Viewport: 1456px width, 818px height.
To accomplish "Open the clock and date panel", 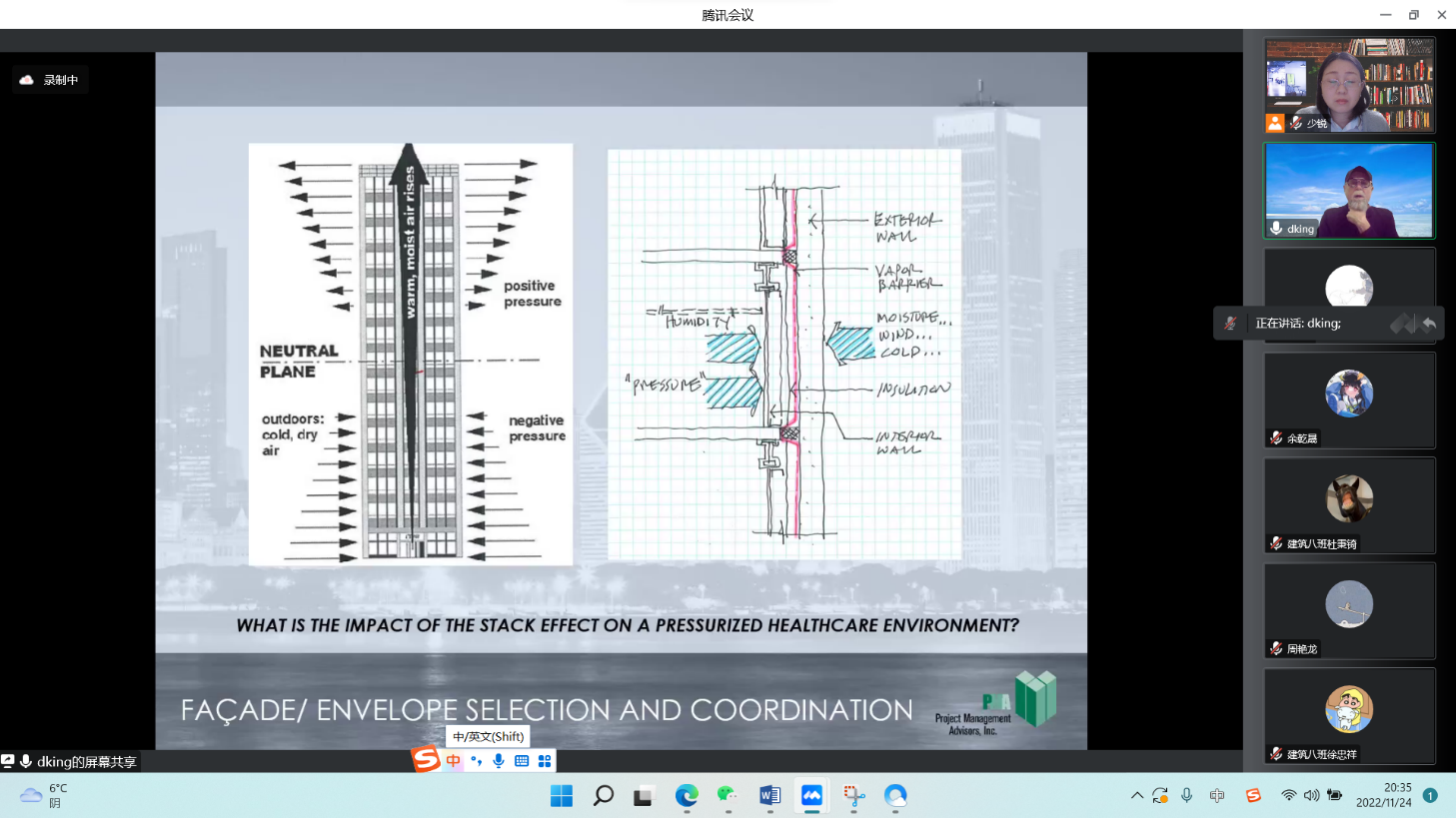I will [1383, 795].
